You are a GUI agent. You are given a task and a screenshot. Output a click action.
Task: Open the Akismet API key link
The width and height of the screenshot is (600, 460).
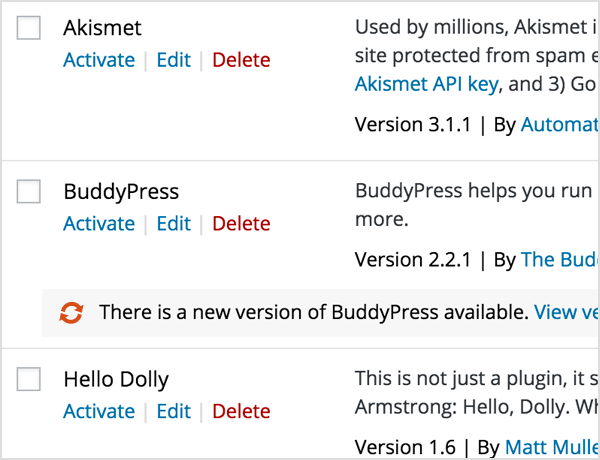tap(426, 84)
